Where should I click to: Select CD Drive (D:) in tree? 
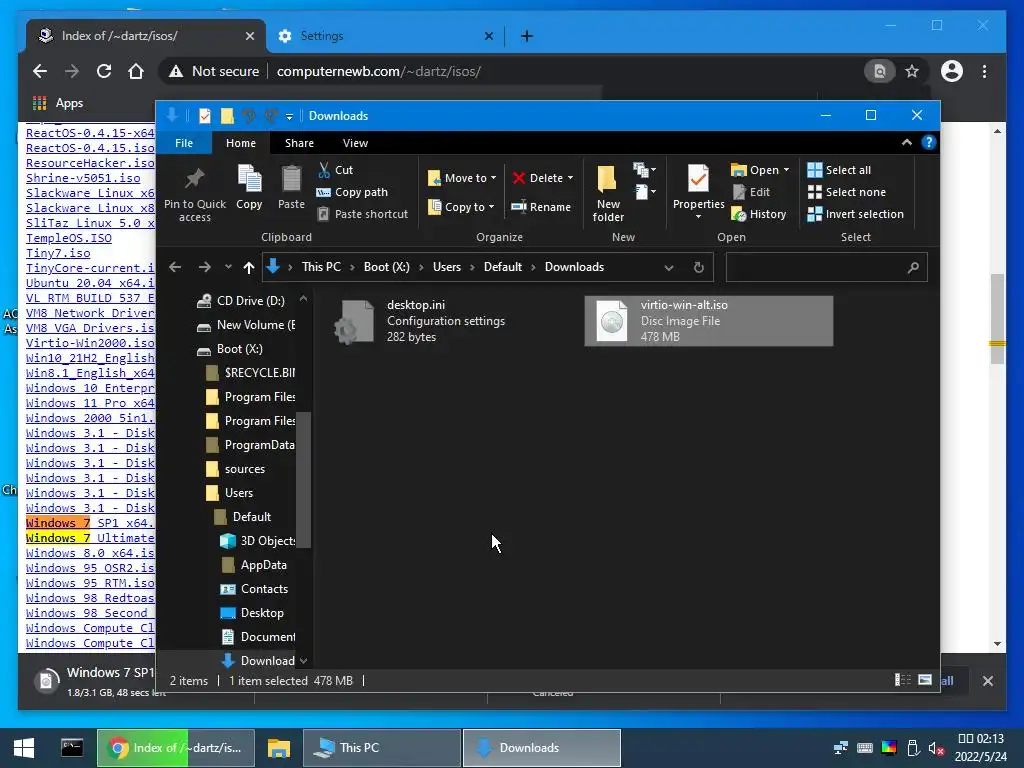(242, 301)
